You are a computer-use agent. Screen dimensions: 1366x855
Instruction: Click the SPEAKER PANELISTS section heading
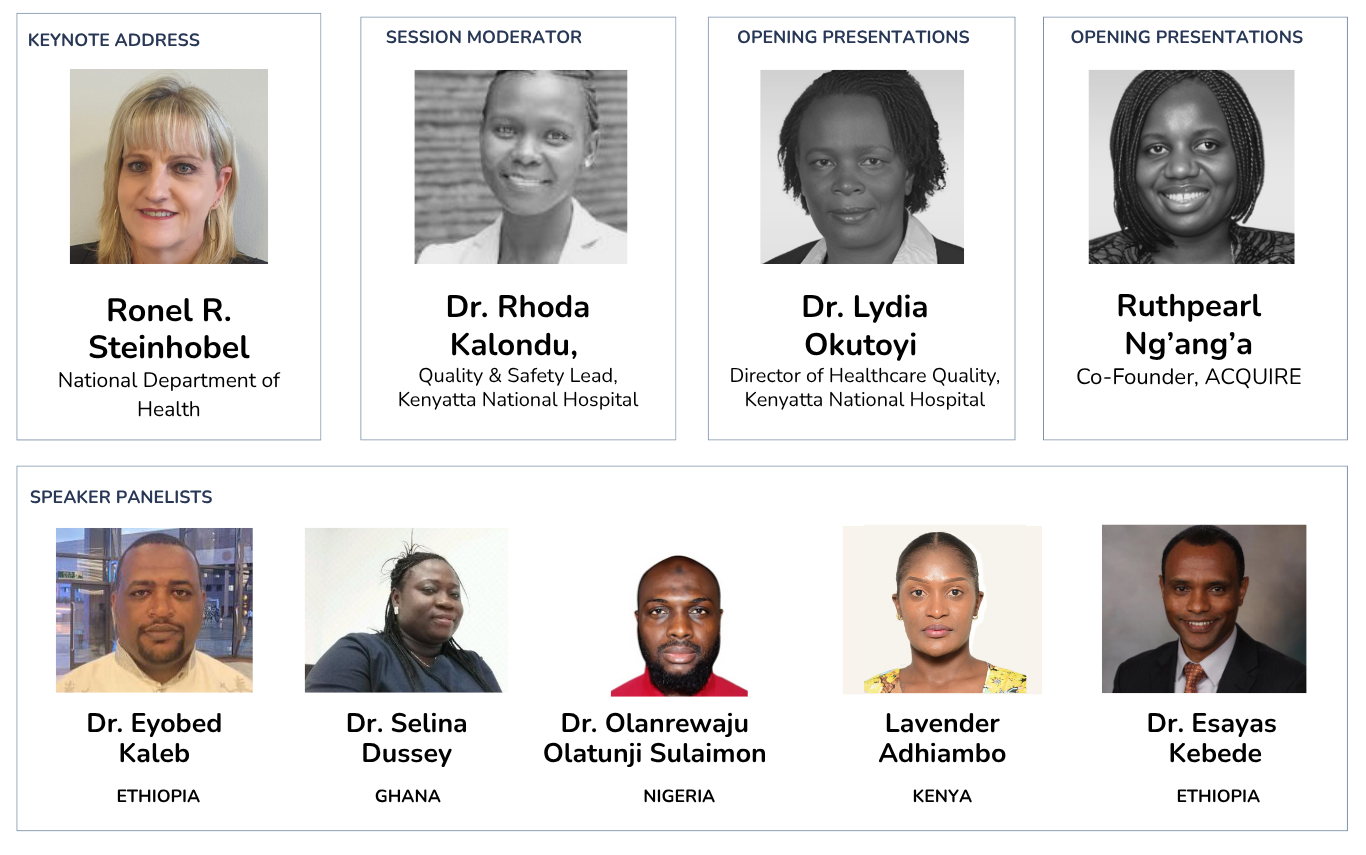point(121,497)
